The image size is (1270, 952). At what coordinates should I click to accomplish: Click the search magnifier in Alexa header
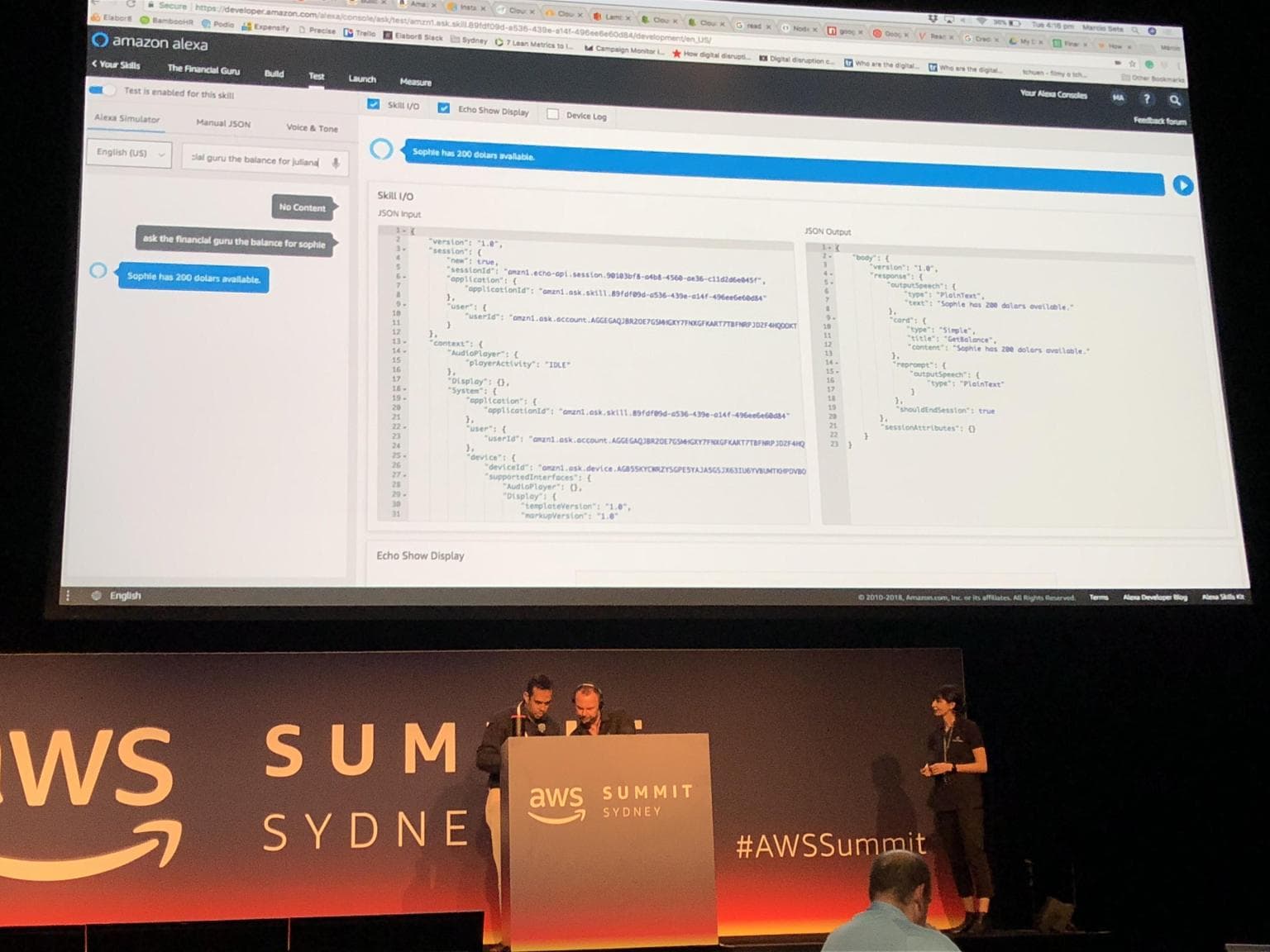point(1175,100)
